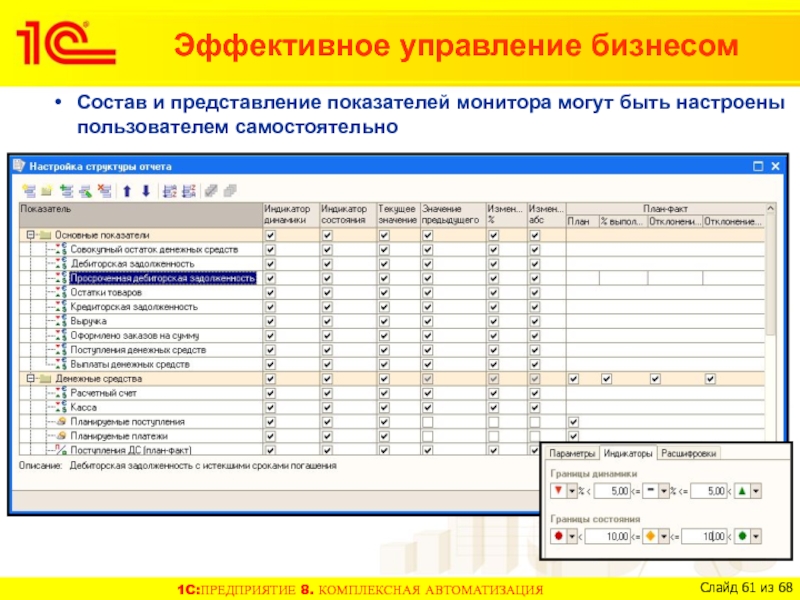Viewport: 800px width, 600px height.
Task: Move the selected row up with the arrow
Action: coord(127,191)
